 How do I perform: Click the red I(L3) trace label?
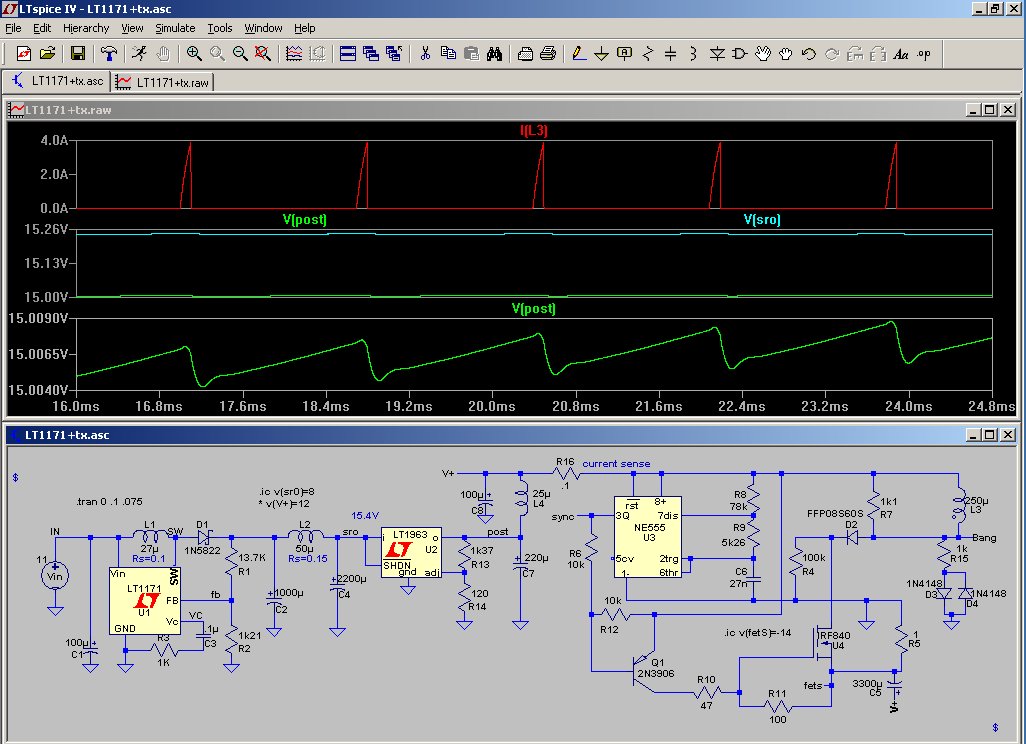(x=533, y=131)
